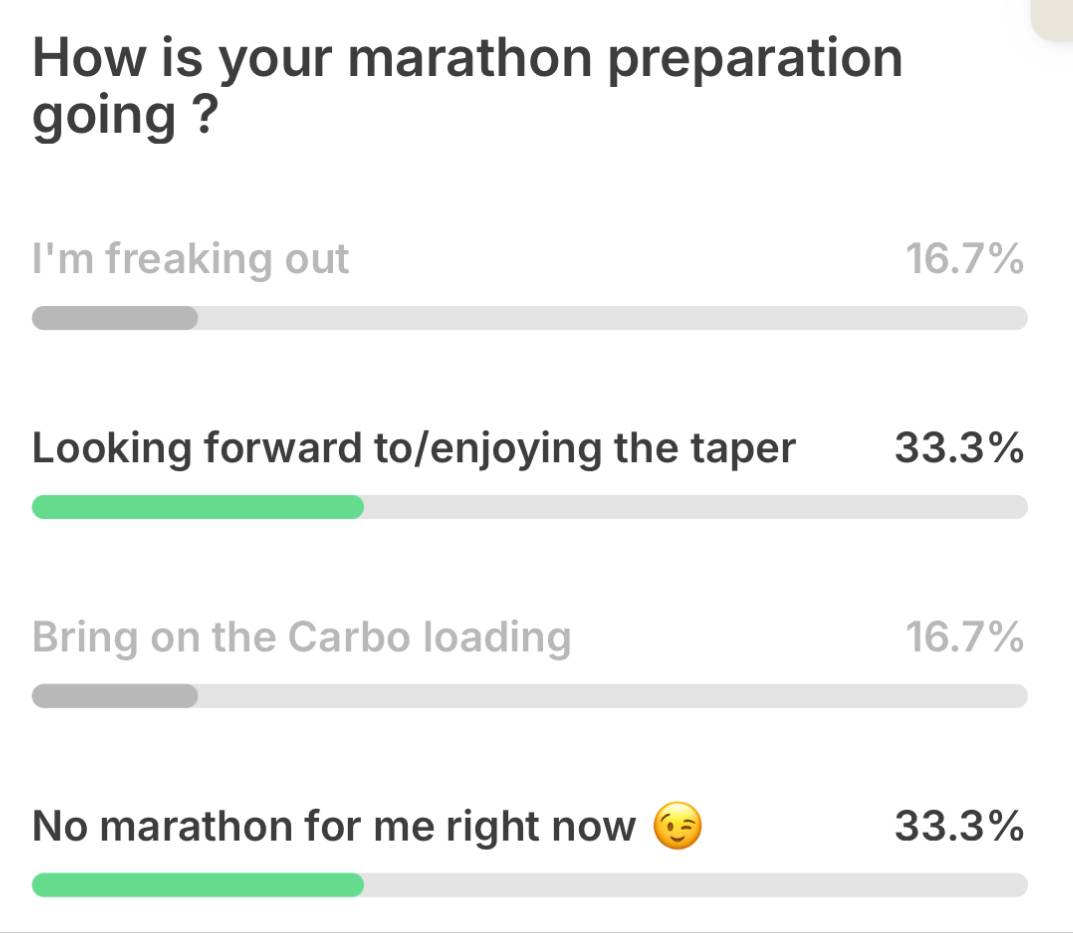This screenshot has width=1073, height=933.
Task: Click the green filled bar under "No marathon"
Action: 198,885
